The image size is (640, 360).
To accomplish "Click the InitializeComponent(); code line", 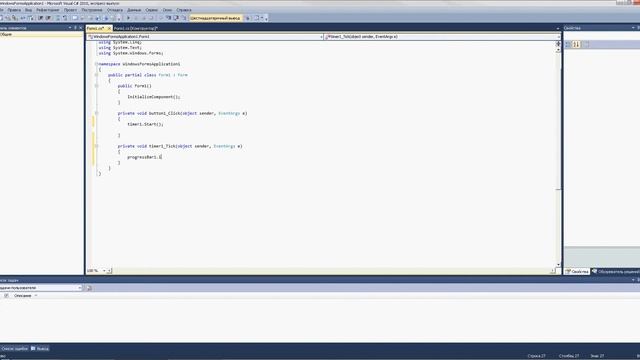I will pos(153,97).
